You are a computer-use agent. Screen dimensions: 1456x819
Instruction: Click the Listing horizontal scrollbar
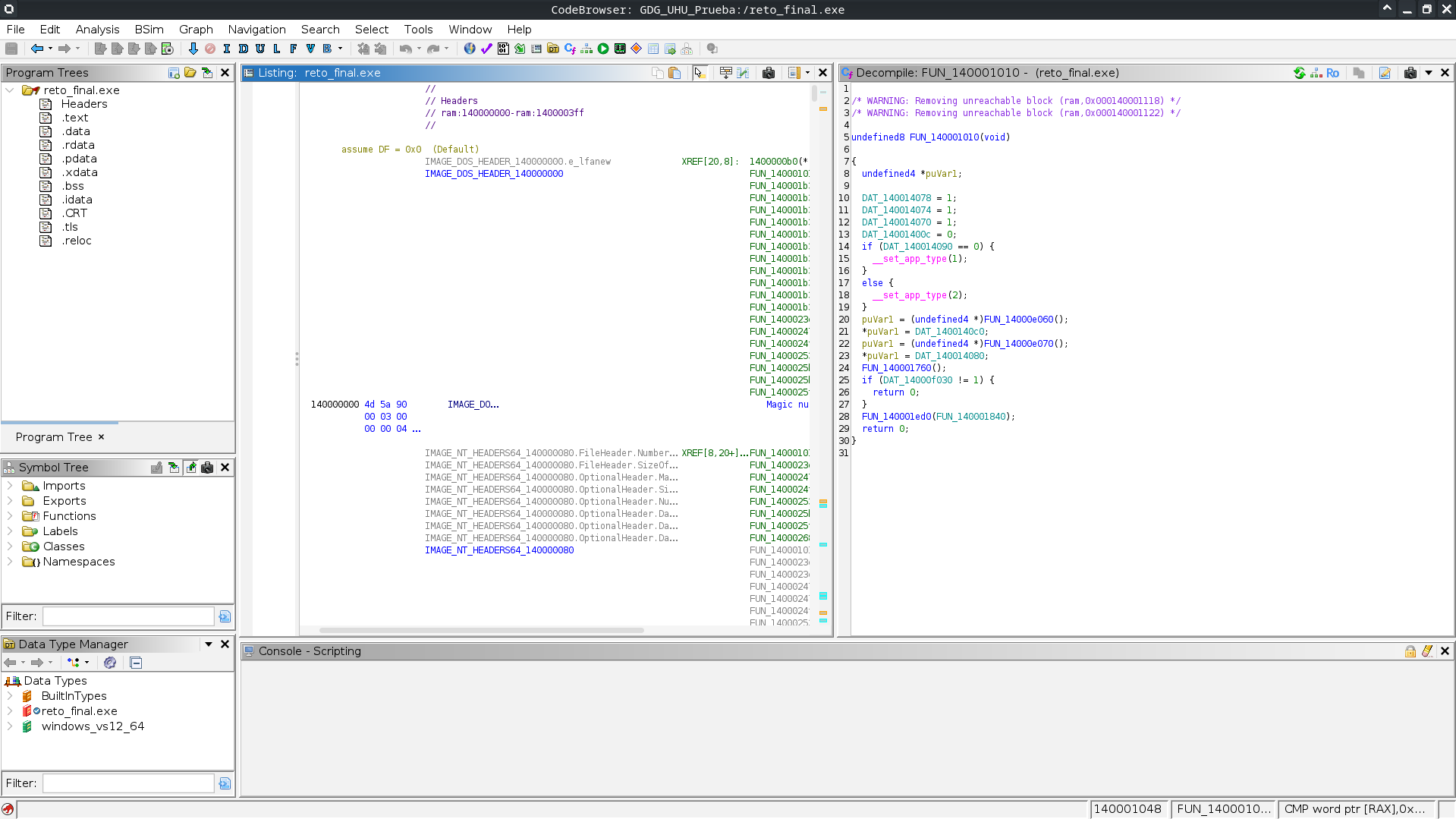(x=482, y=630)
